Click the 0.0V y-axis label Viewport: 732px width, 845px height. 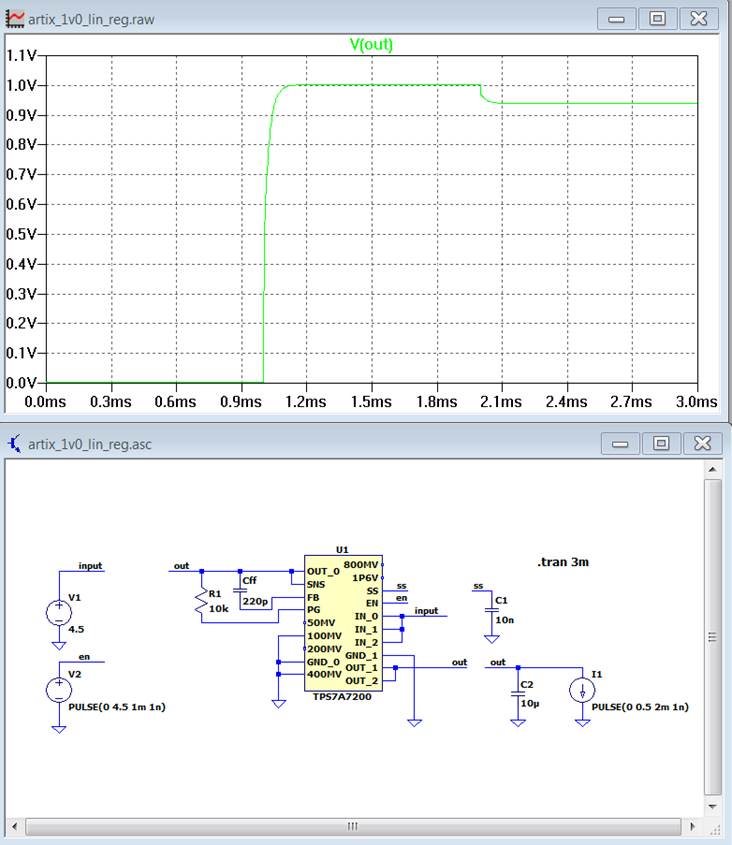pyautogui.click(x=21, y=383)
